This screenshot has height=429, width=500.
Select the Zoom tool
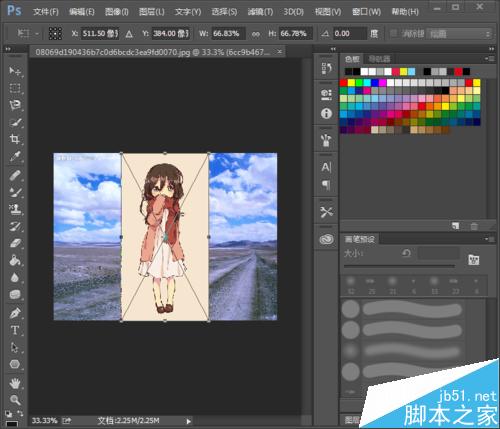(15, 399)
